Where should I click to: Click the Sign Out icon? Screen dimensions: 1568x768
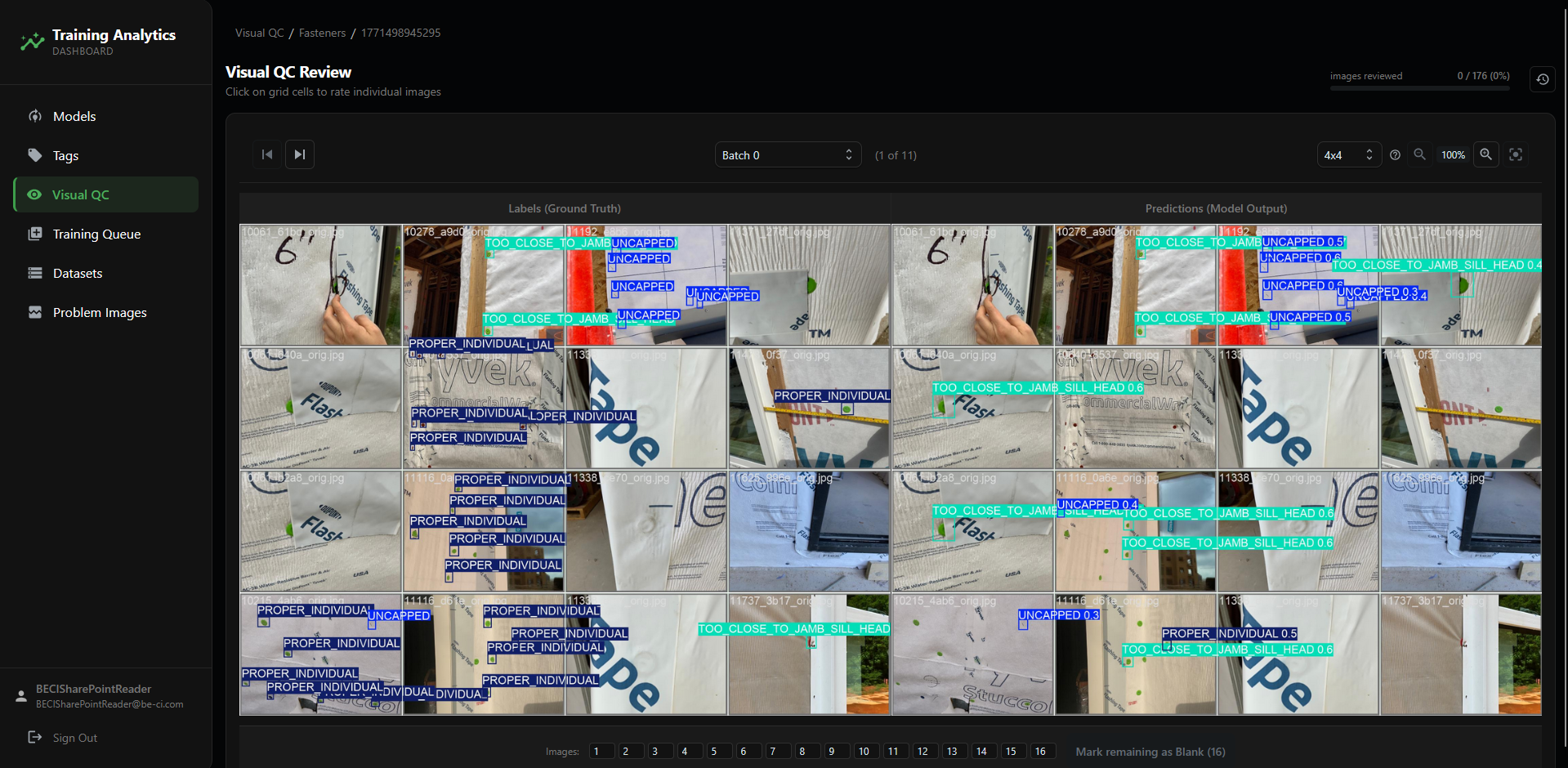[35, 737]
